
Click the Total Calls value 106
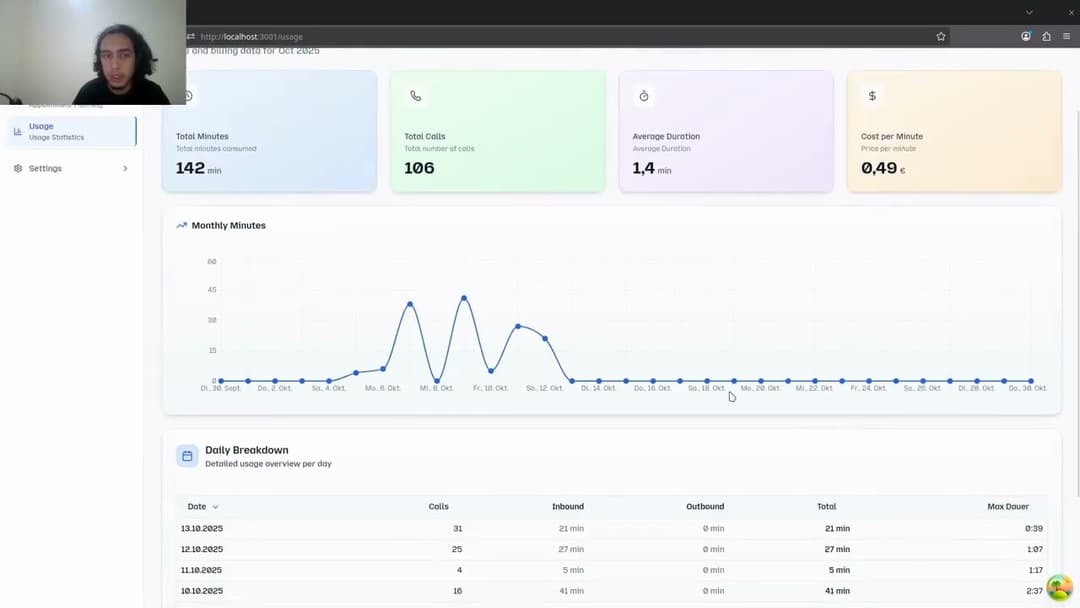pyautogui.click(x=419, y=168)
